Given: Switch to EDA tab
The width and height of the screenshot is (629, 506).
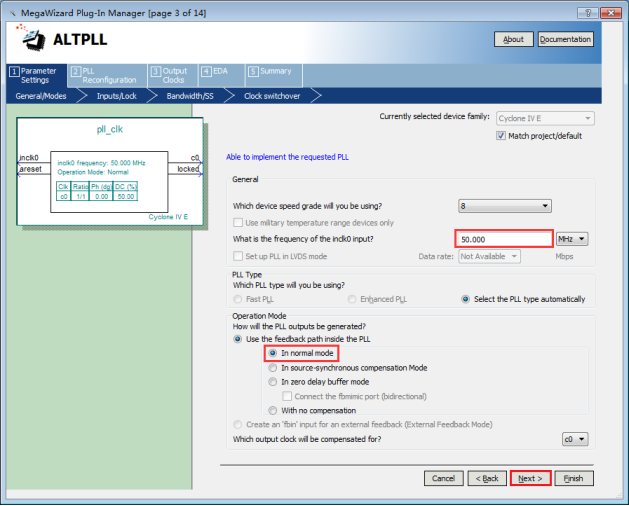Looking at the screenshot, I should click(x=221, y=75).
